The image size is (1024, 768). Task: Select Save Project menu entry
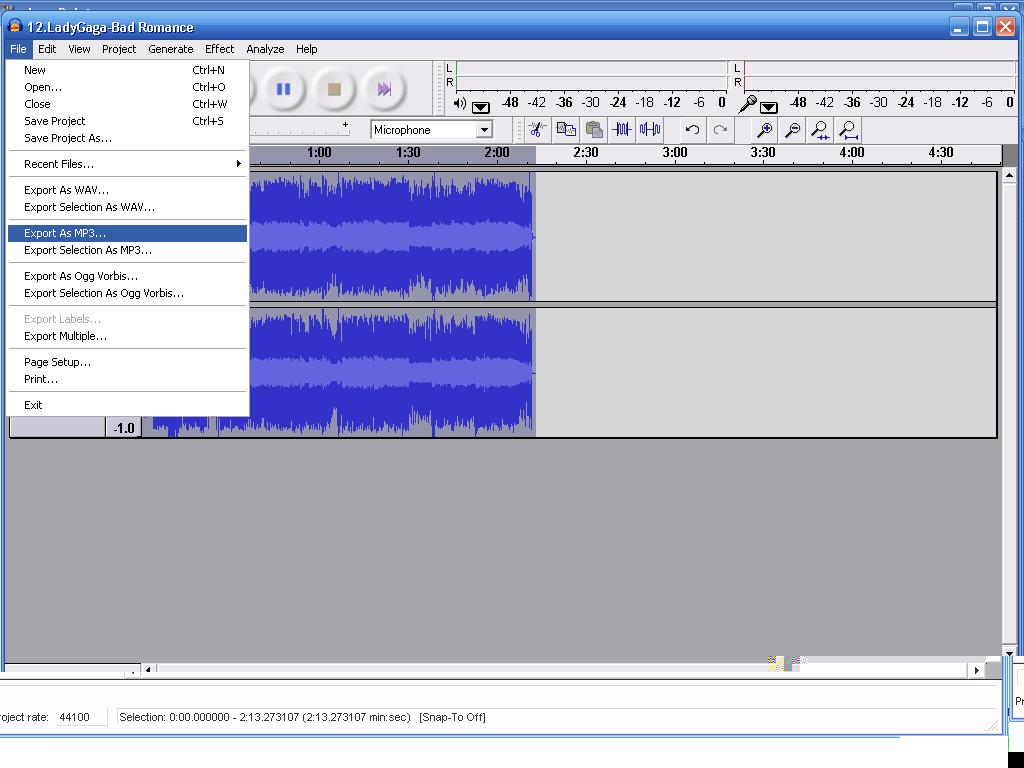[x=128, y=121]
